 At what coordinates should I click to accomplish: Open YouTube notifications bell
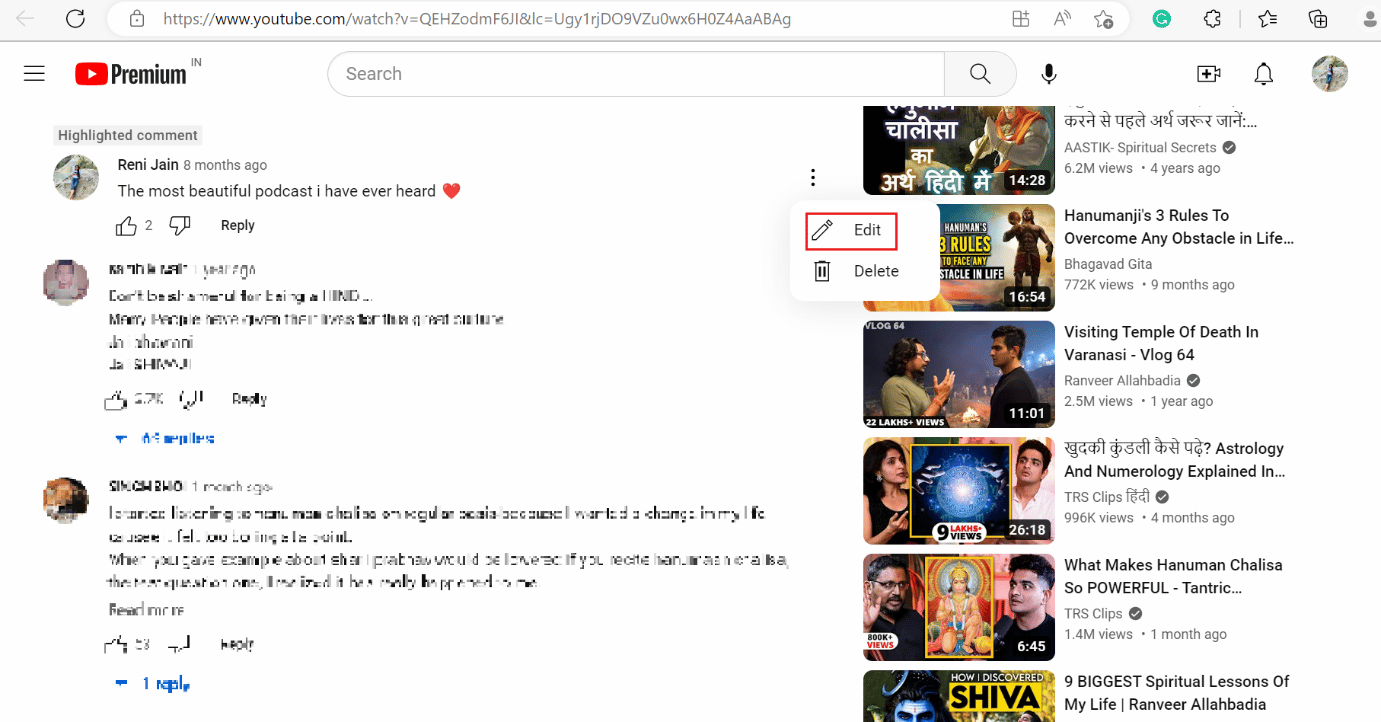click(x=1263, y=73)
